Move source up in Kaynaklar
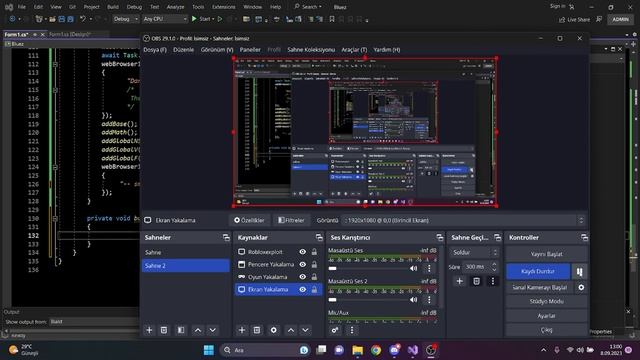Screen dimensions: 640x360 pos(291,330)
